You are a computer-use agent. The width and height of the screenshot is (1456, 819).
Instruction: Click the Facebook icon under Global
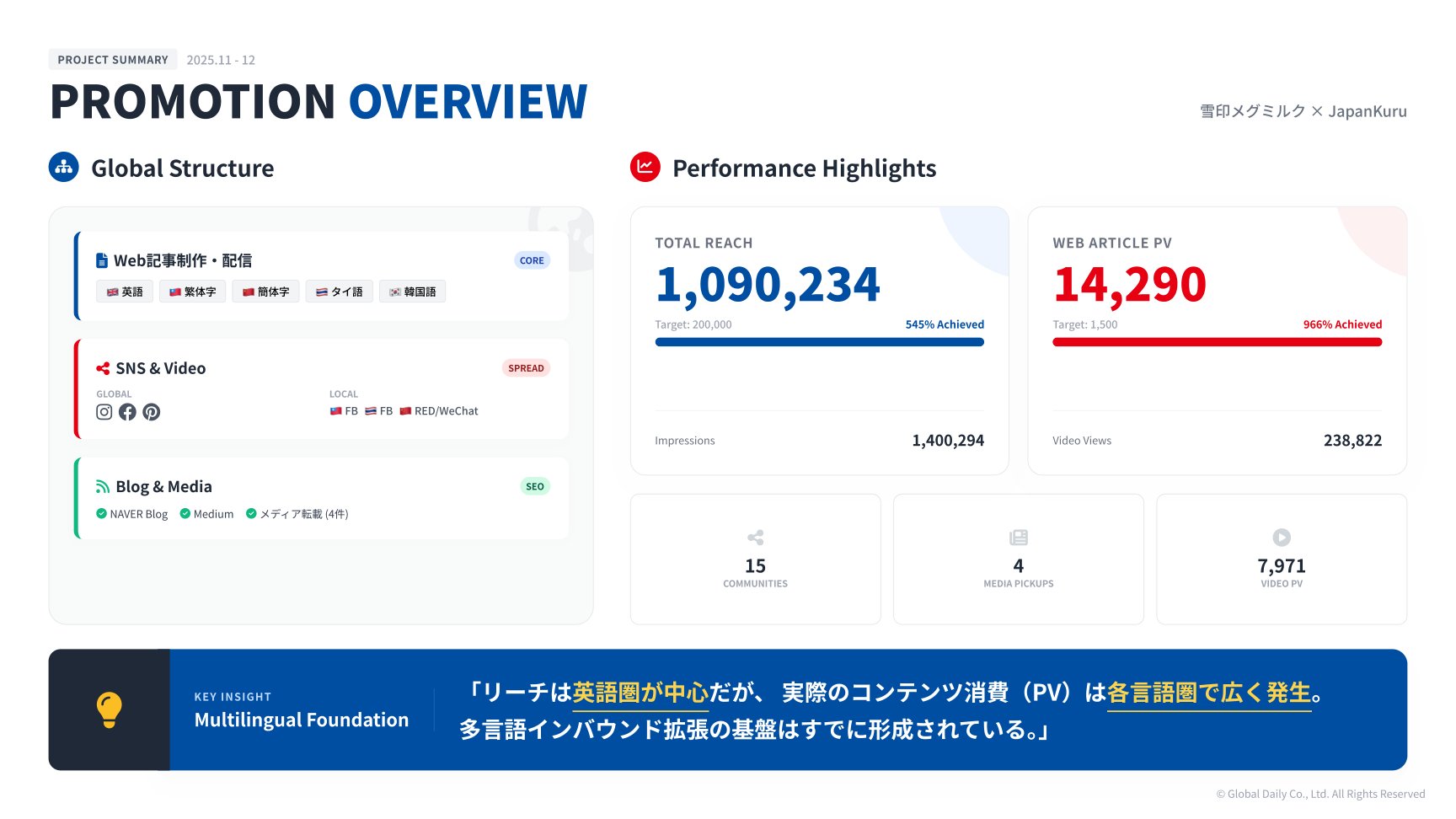point(127,412)
